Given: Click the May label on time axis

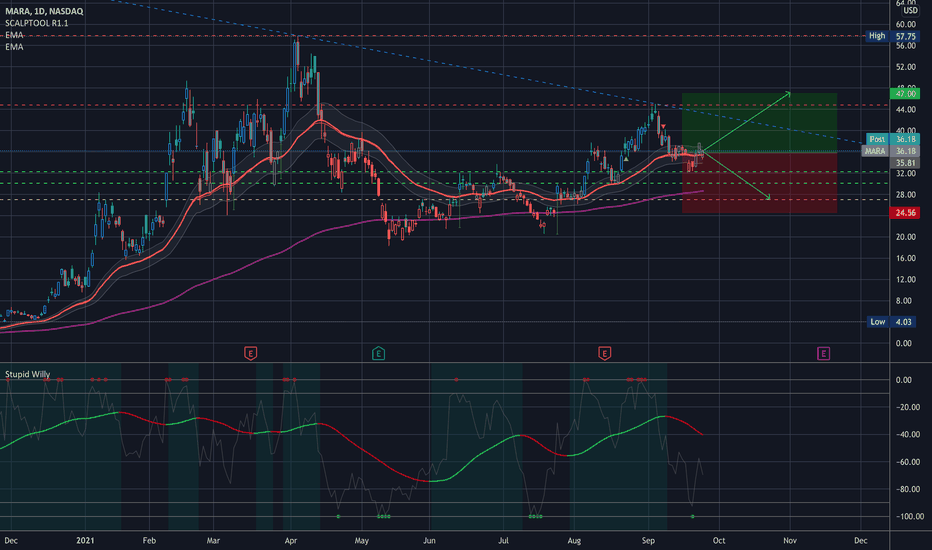Looking at the screenshot, I should [361, 540].
